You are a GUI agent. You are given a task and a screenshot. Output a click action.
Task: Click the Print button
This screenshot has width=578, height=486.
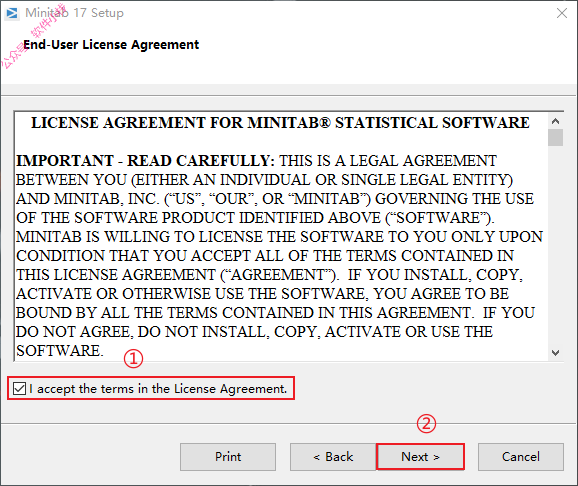(228, 457)
